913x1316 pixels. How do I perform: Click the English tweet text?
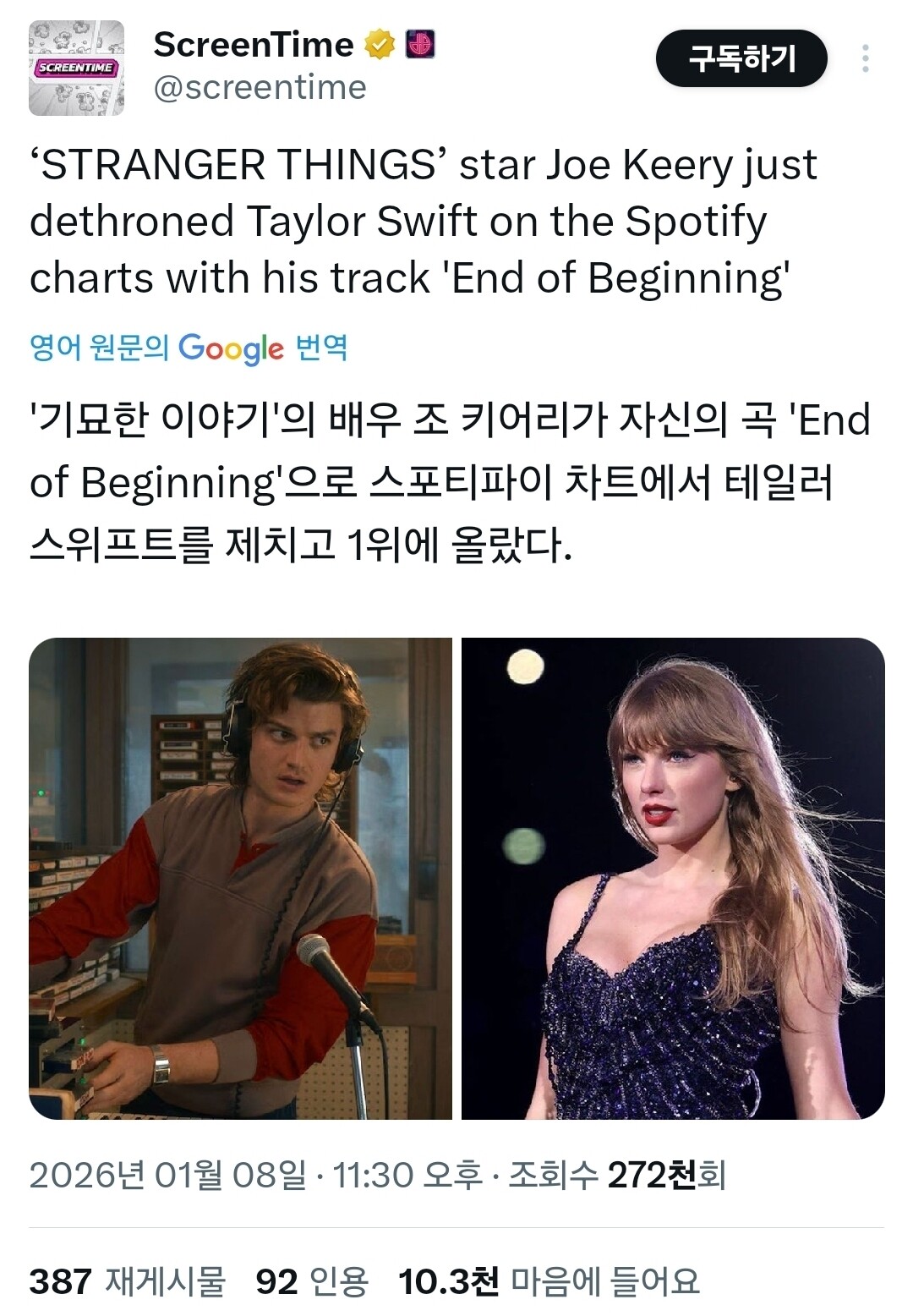point(424,222)
